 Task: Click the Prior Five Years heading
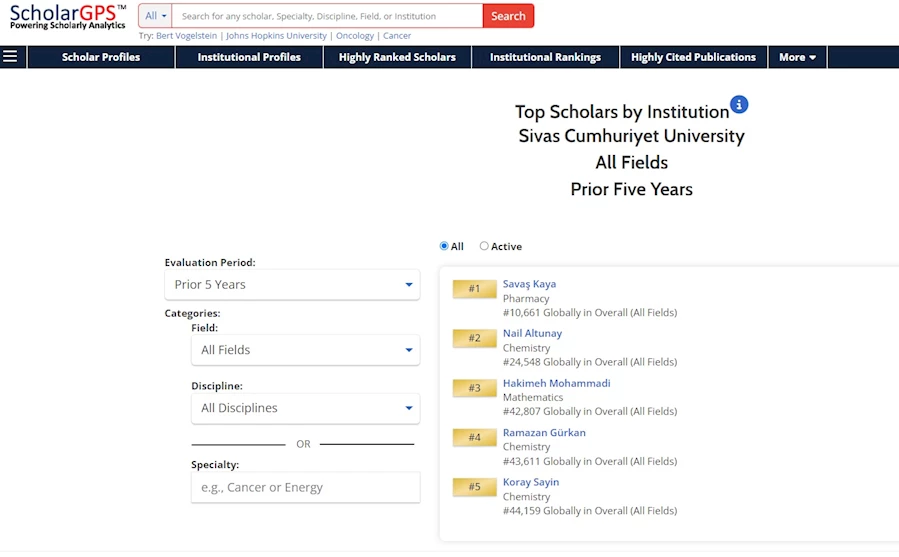click(631, 189)
